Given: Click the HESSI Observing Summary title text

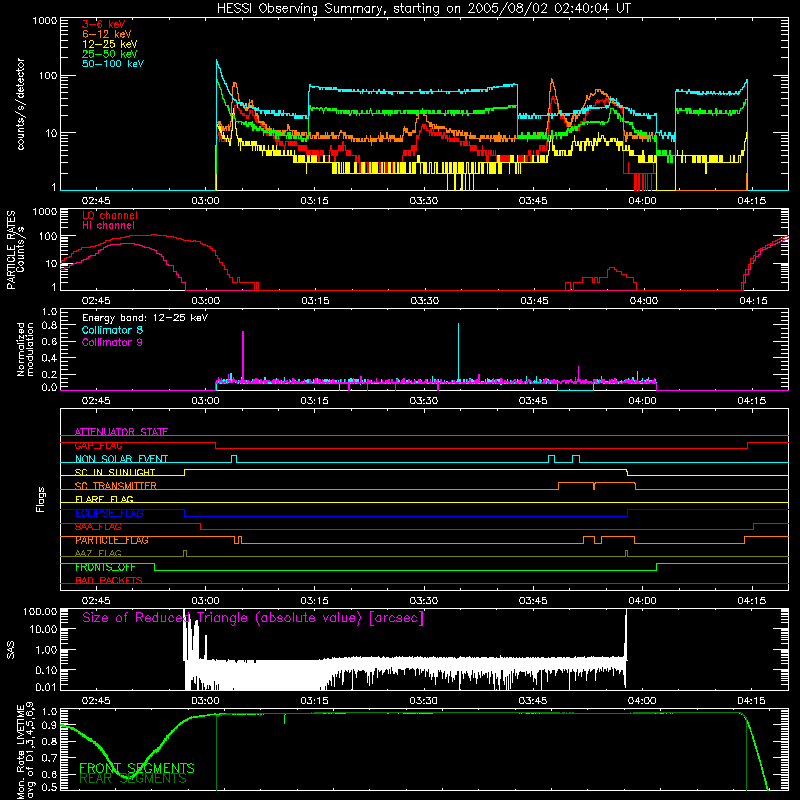Looking at the screenshot, I should (423, 8).
